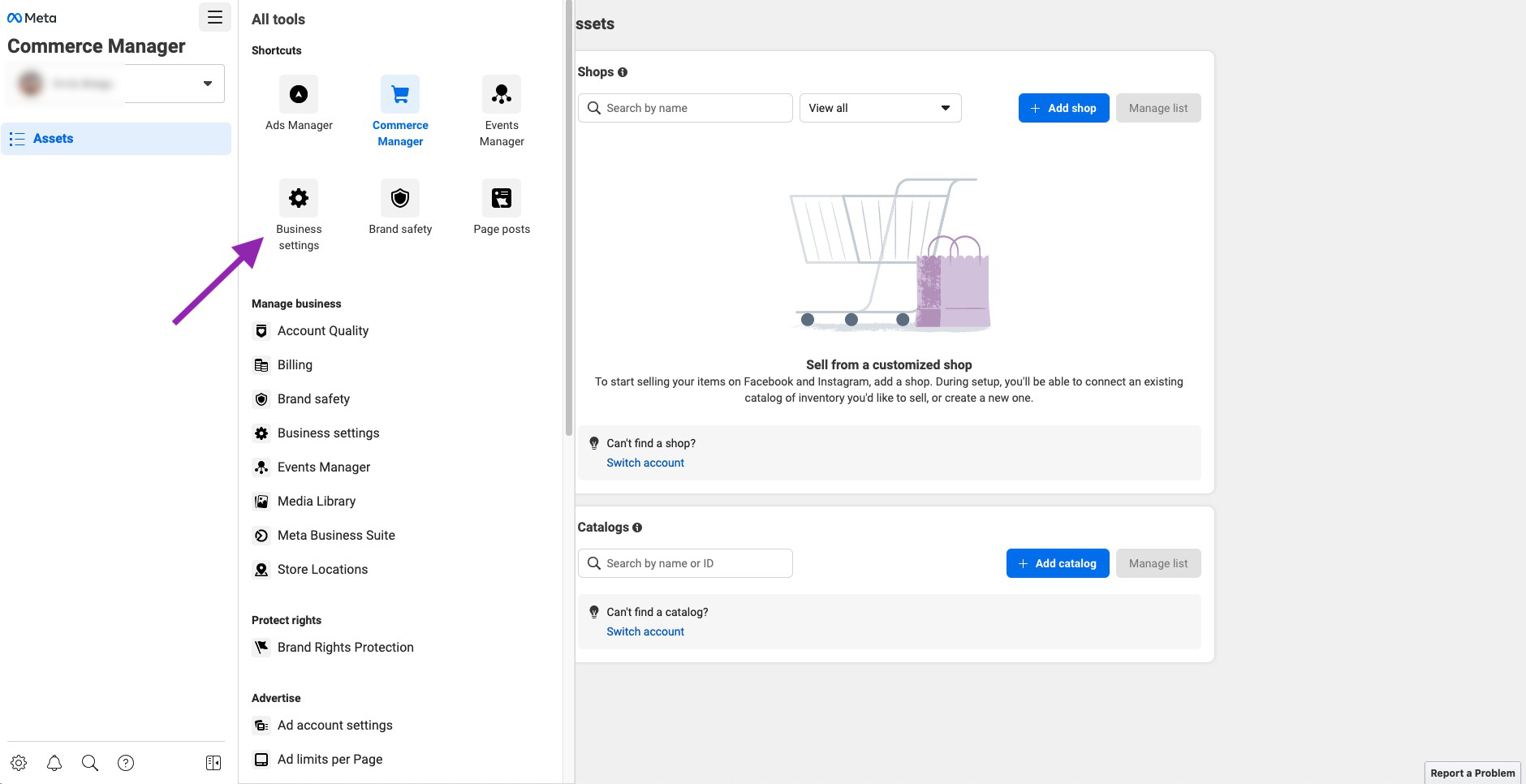Click the Store Locations pin icon
Image resolution: width=1526 pixels, height=784 pixels.
261,570
